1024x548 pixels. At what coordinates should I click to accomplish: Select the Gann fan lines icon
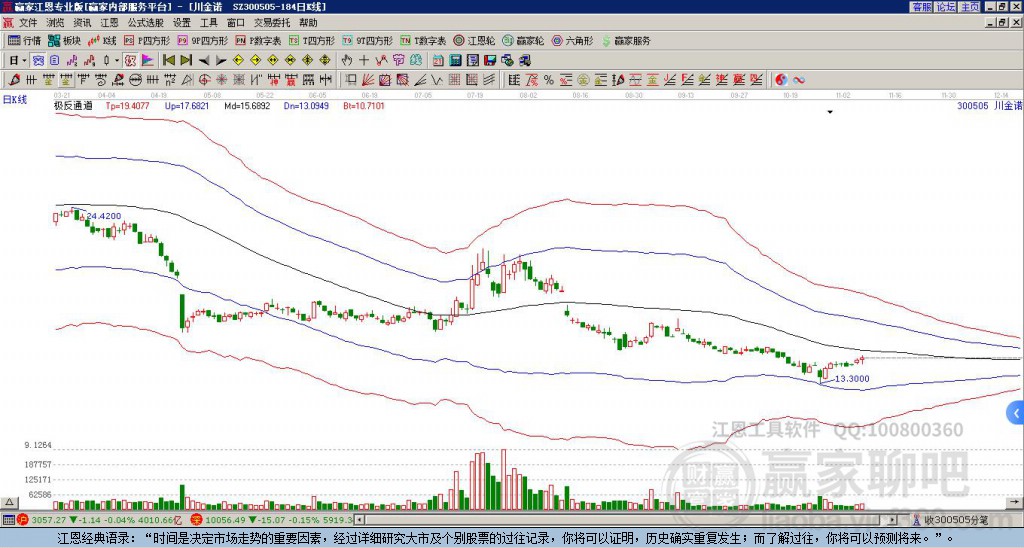click(x=368, y=80)
